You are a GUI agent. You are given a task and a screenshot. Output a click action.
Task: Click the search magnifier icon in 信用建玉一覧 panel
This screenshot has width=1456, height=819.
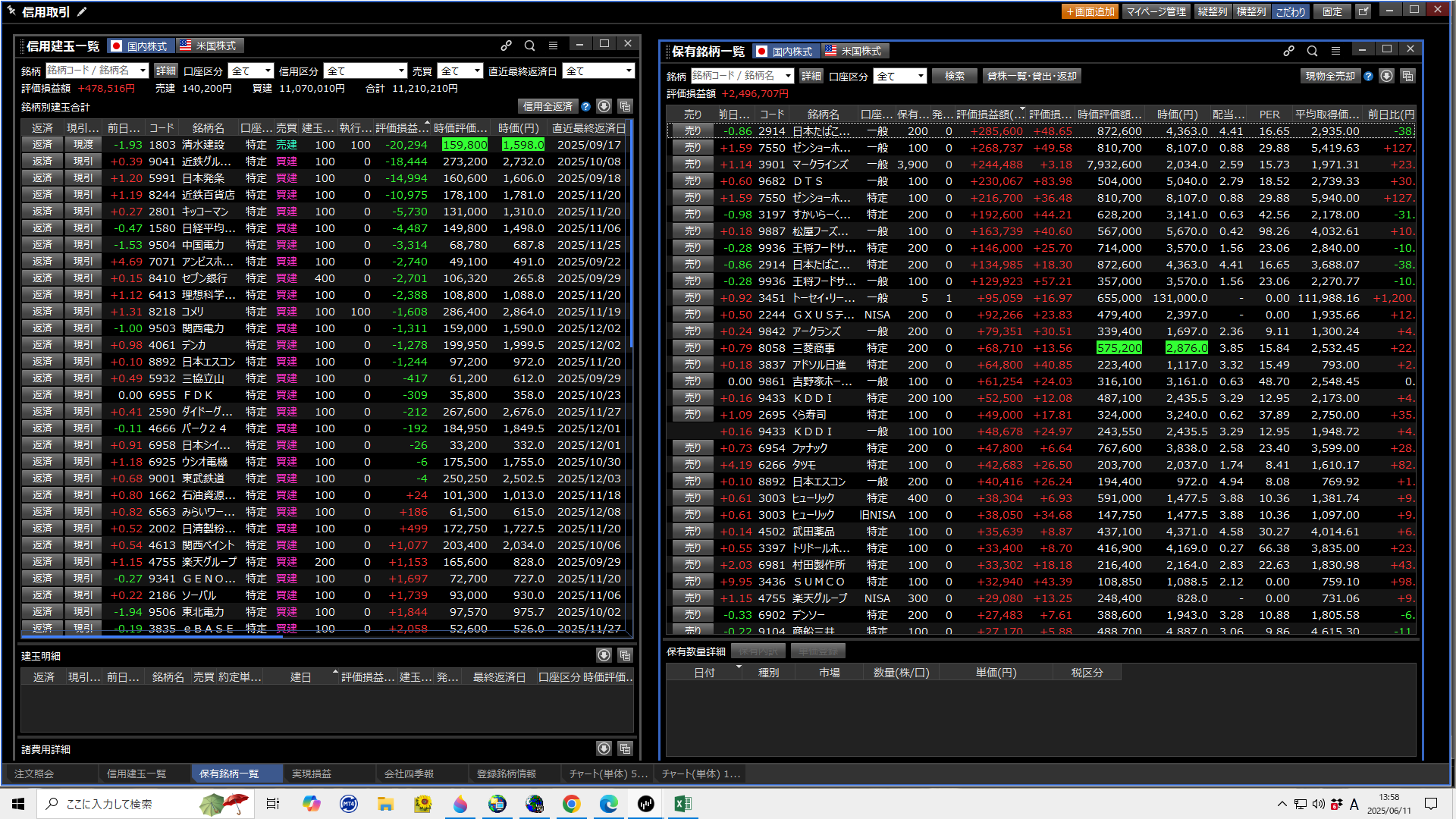529,45
